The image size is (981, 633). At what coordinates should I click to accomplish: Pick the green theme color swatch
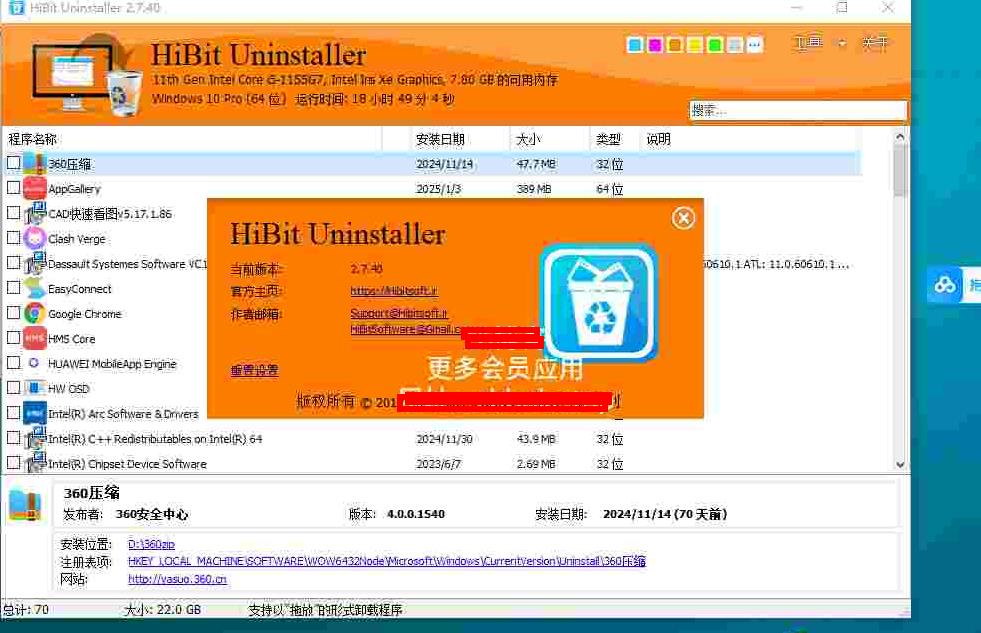(715, 45)
